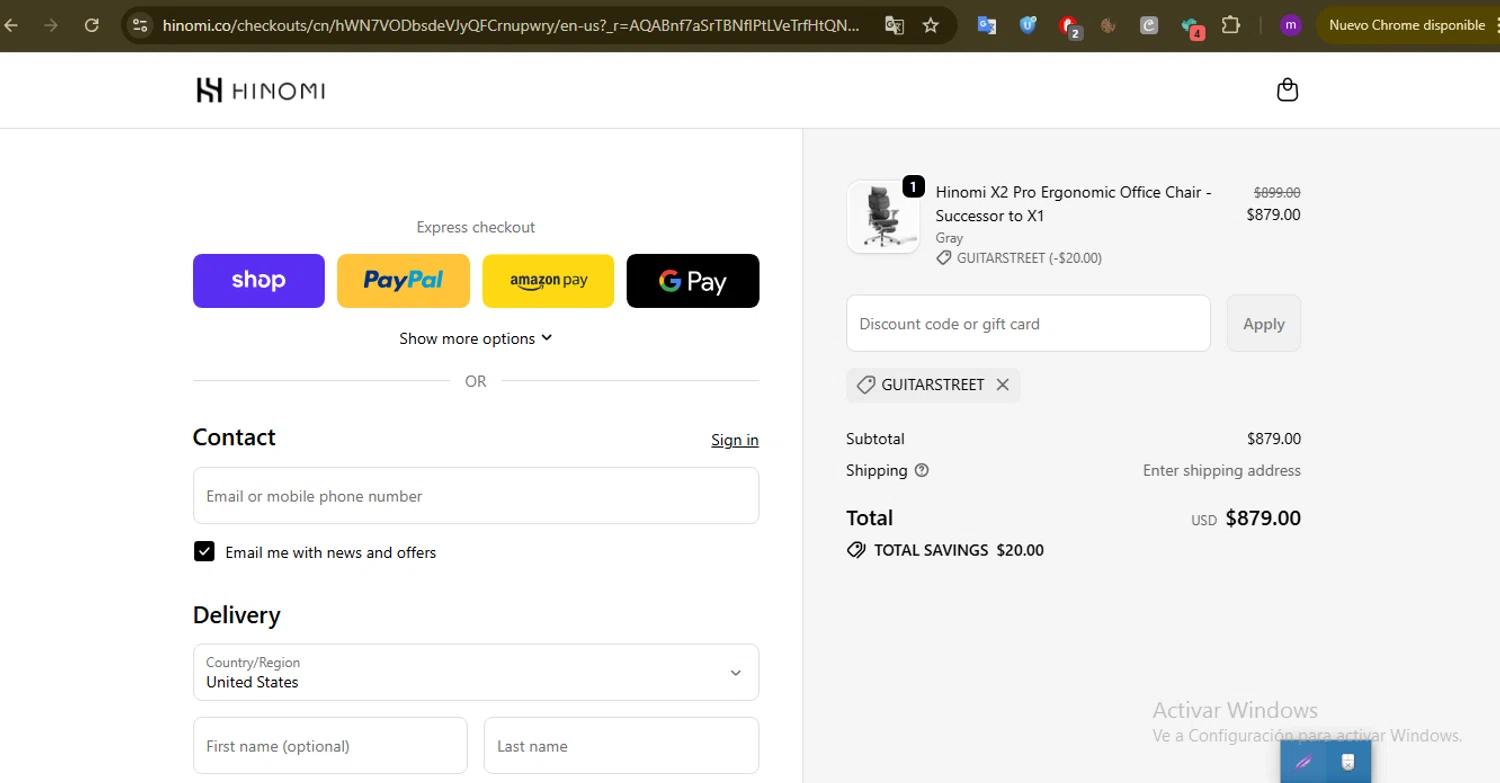Bookmark this page with star icon
The image size is (1500, 783).
coord(931,25)
